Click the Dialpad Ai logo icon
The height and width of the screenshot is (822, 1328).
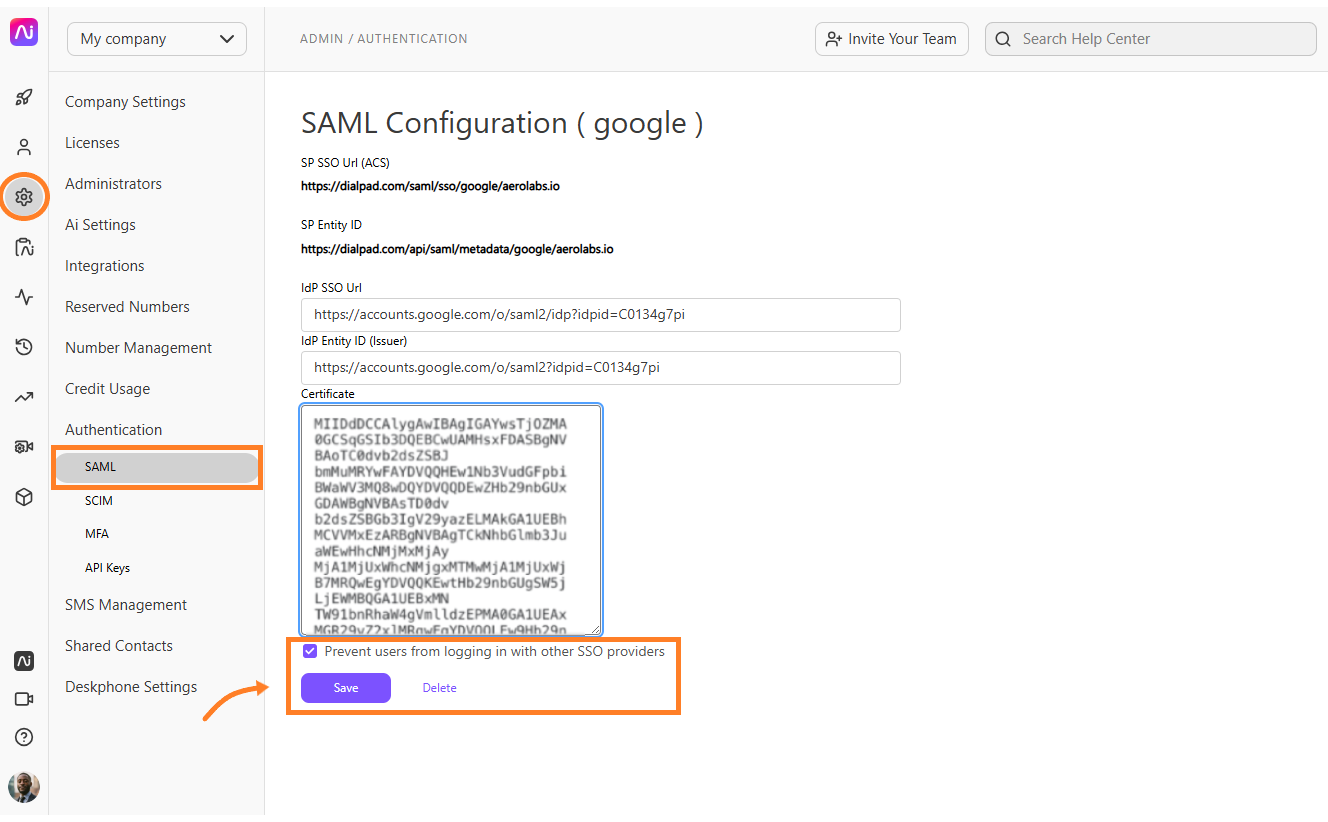(x=24, y=32)
